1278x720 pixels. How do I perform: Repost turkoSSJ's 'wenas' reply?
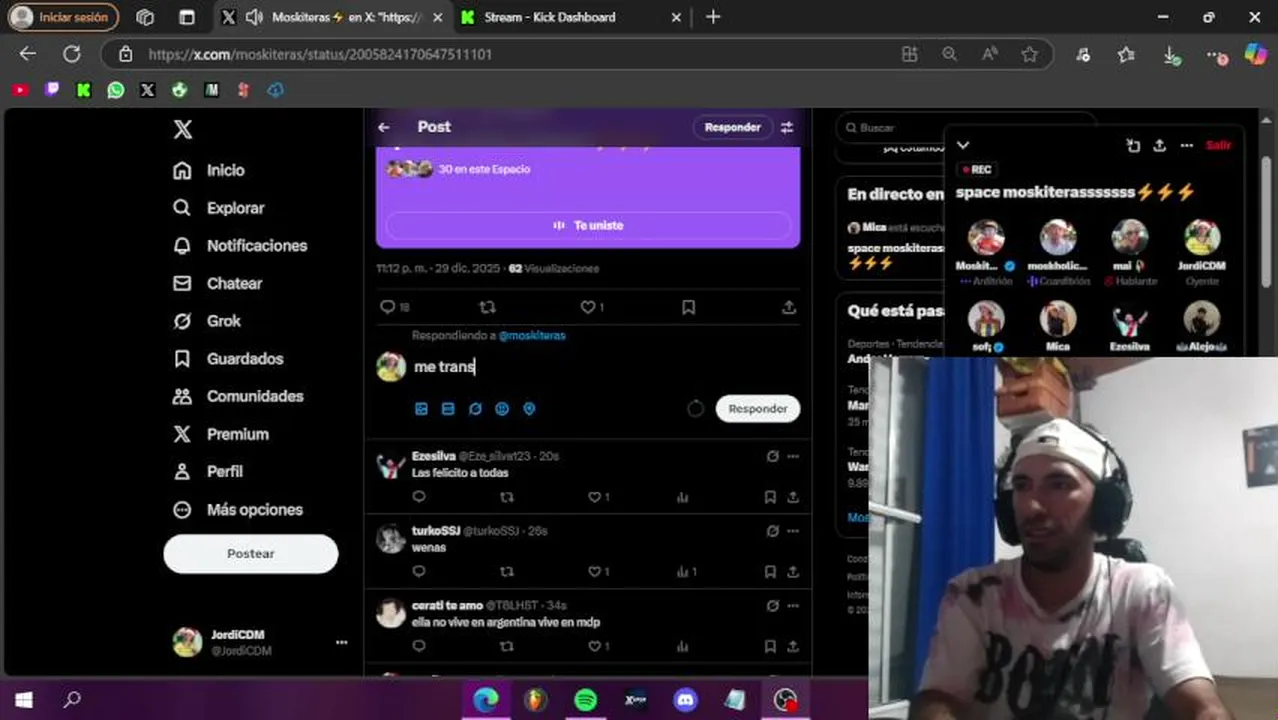[506, 572]
